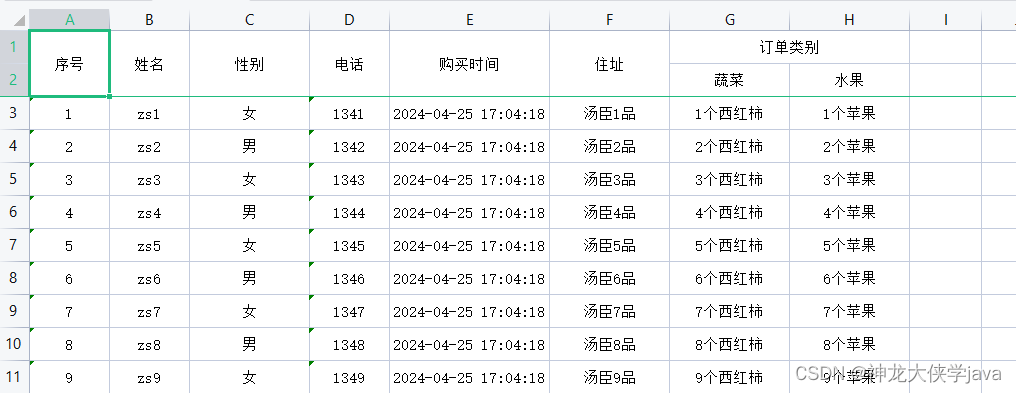Select row 10 header
Screen dimensions: 1016x393
click(14, 344)
